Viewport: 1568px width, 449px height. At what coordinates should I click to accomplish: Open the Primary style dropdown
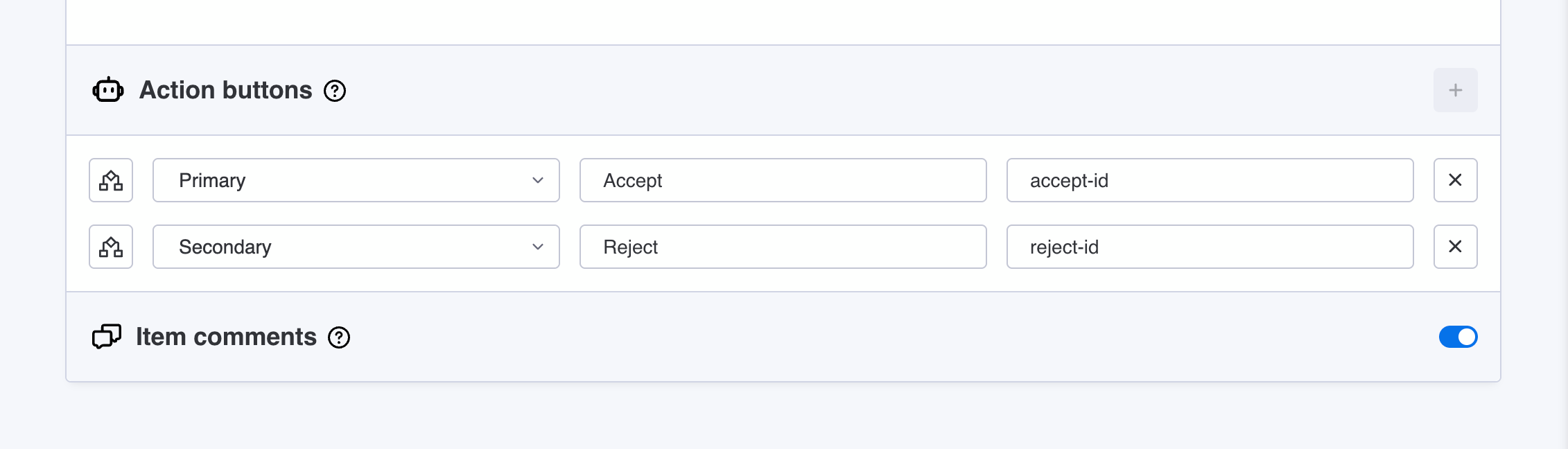pos(356,180)
